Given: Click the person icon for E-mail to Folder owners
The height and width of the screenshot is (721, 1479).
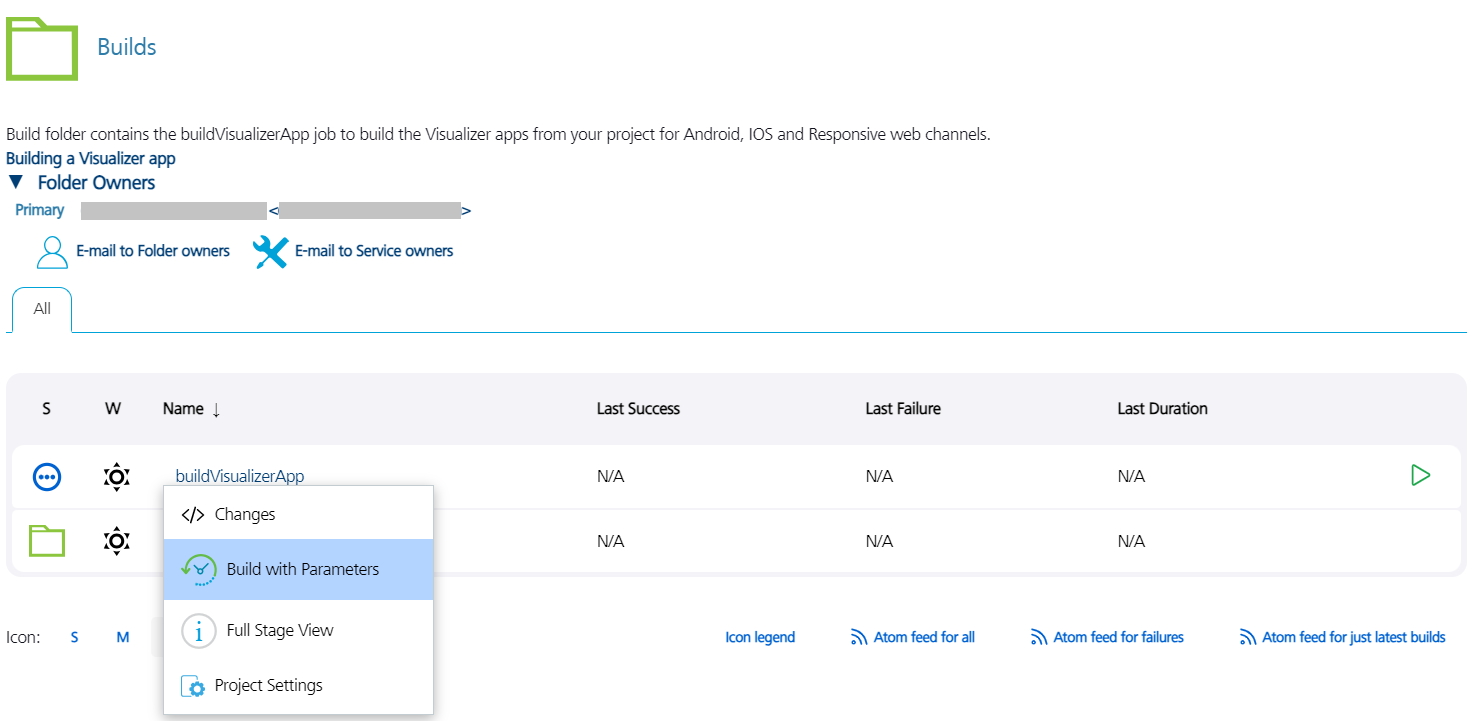Looking at the screenshot, I should click(x=52, y=251).
